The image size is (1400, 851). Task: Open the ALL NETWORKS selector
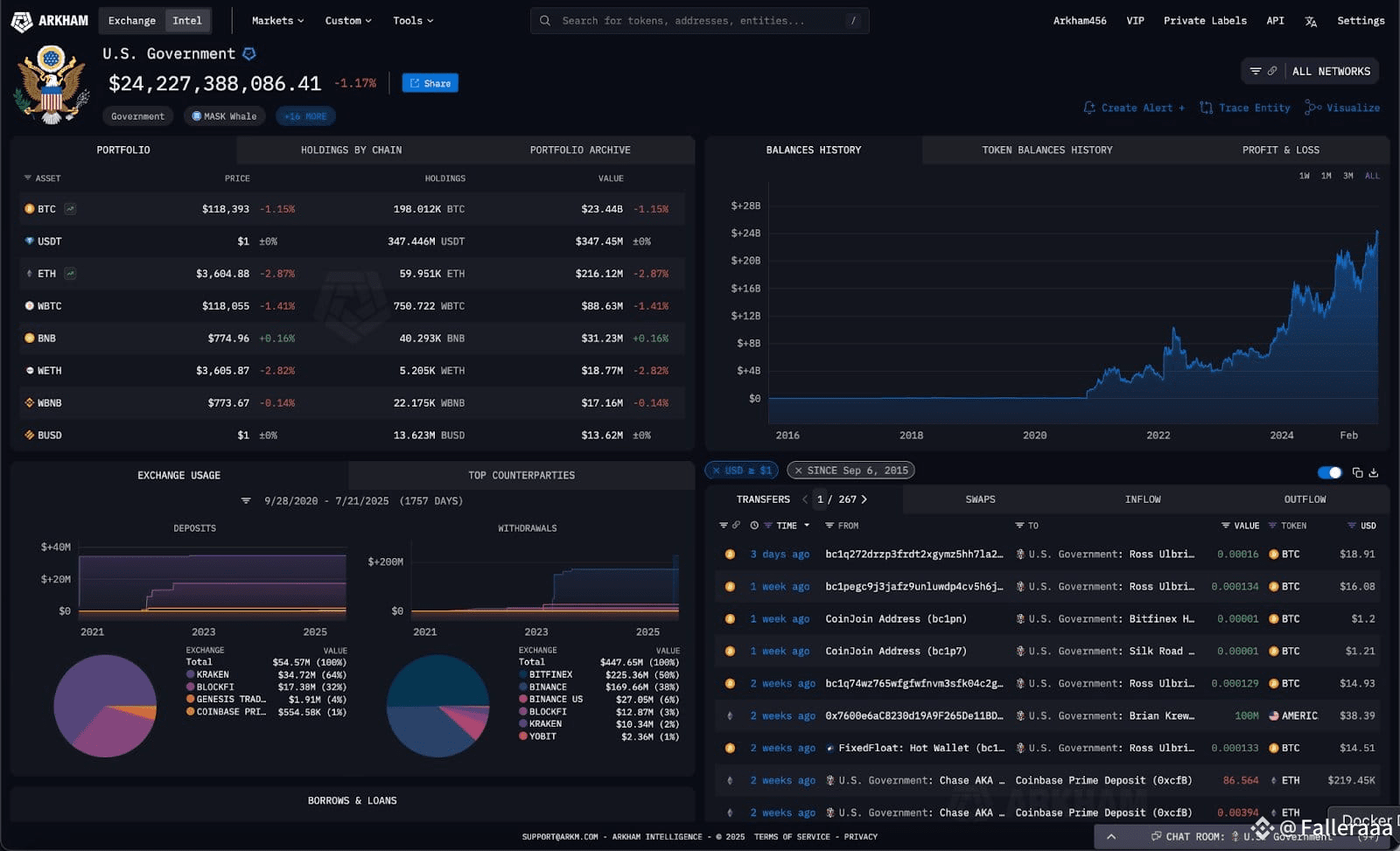(x=1331, y=72)
